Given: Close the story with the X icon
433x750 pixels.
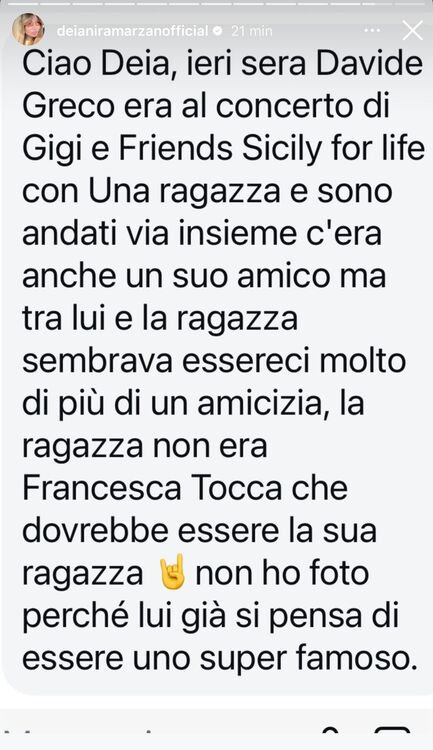Looking at the screenshot, I should [412, 31].
